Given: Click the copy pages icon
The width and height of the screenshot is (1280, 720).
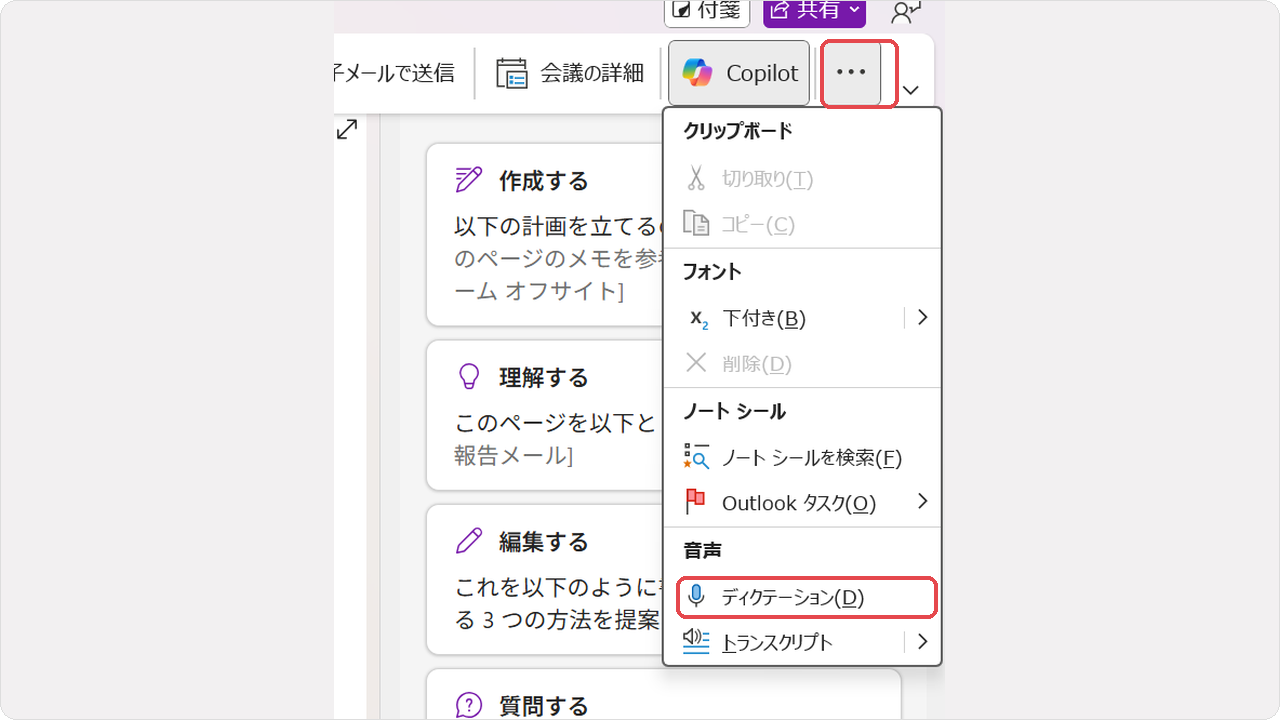Looking at the screenshot, I should tap(696, 223).
